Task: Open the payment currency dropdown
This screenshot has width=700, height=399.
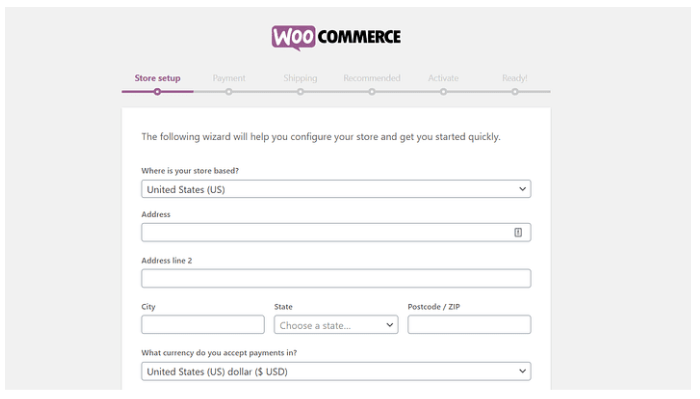Action: coord(336,371)
